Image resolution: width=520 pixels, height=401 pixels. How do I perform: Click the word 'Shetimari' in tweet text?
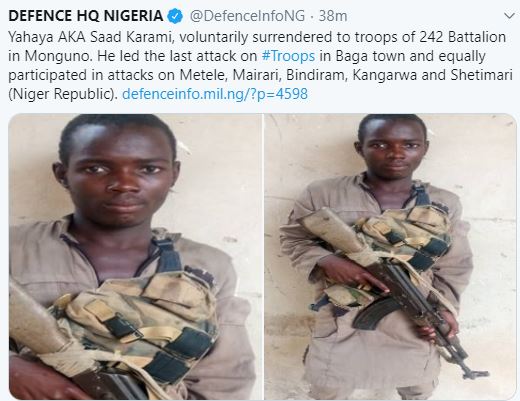[481, 75]
